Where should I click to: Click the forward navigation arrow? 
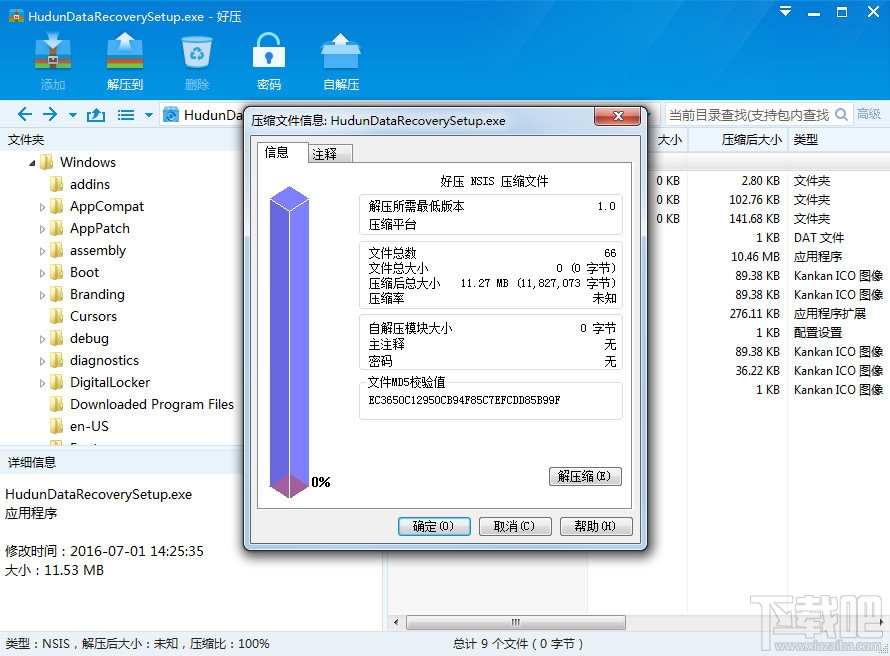[x=48, y=114]
